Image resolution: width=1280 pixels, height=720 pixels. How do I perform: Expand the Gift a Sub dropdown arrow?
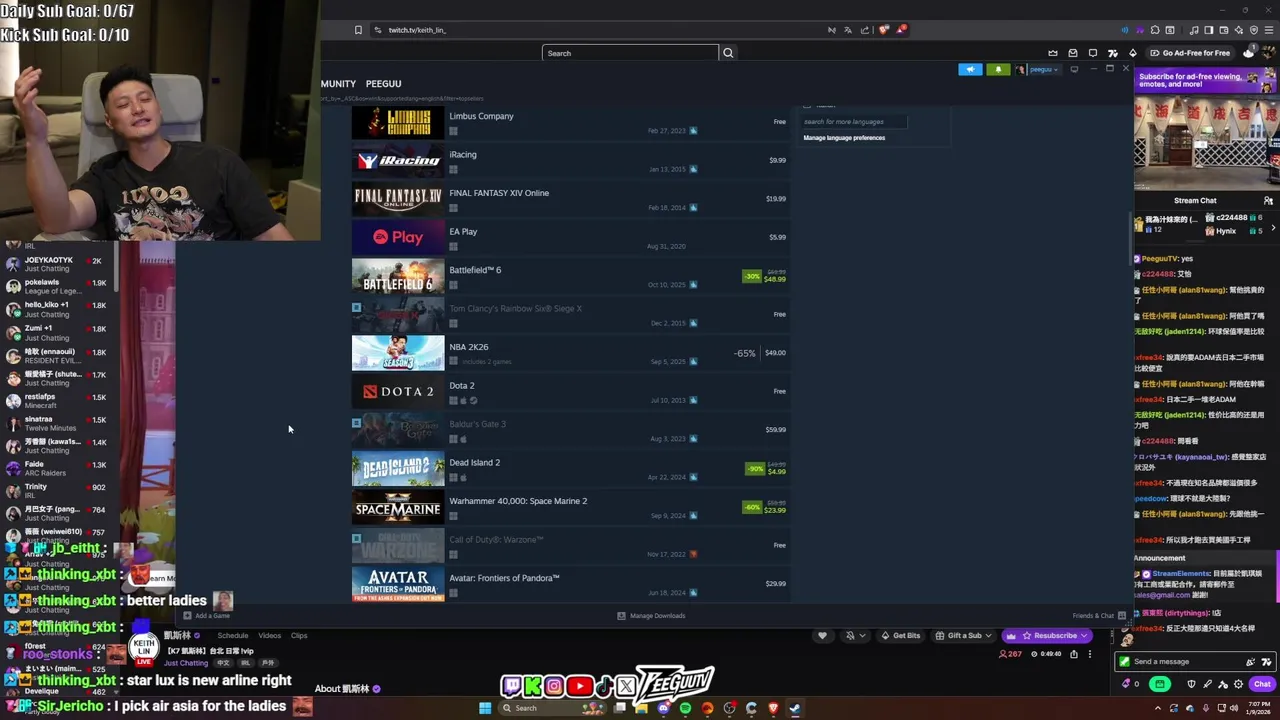point(987,636)
